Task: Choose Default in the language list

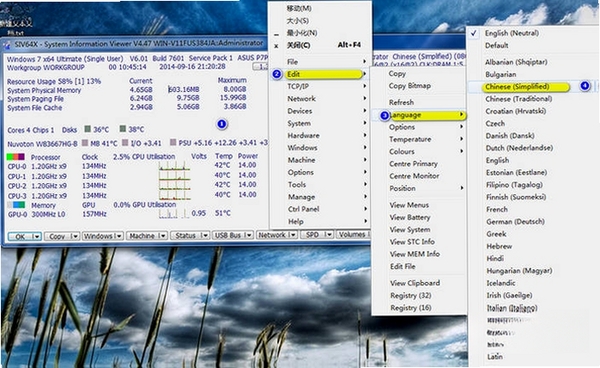Action: 497,46
